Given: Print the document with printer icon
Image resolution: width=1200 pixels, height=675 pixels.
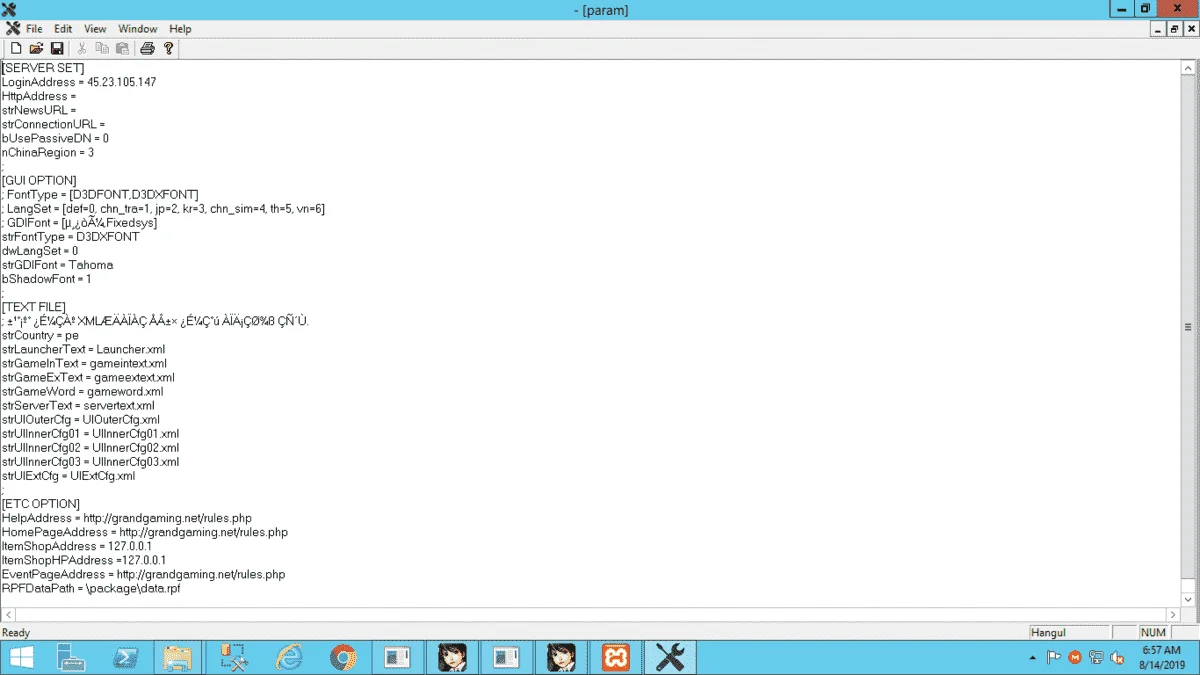Looking at the screenshot, I should (148, 48).
